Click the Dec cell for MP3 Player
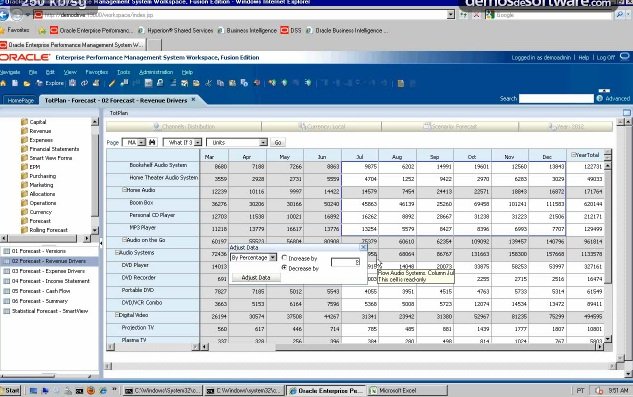The width and height of the screenshot is (633, 397). click(x=547, y=229)
